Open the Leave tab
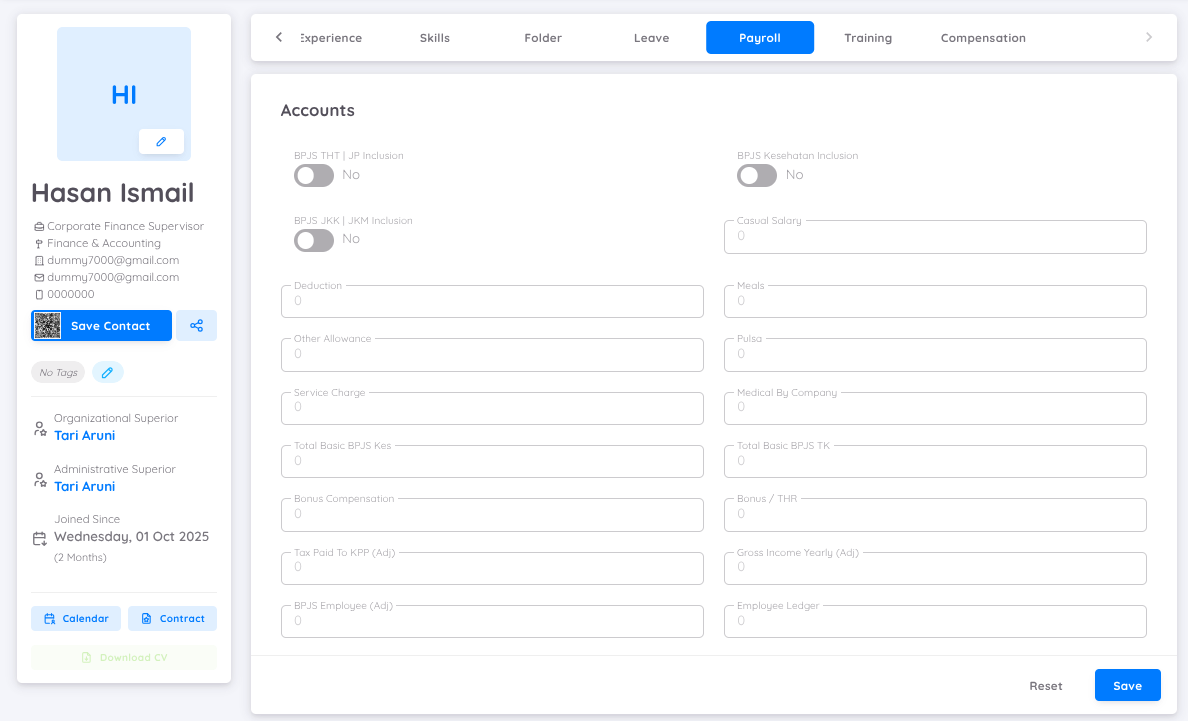The height and width of the screenshot is (721, 1188). 651,37
